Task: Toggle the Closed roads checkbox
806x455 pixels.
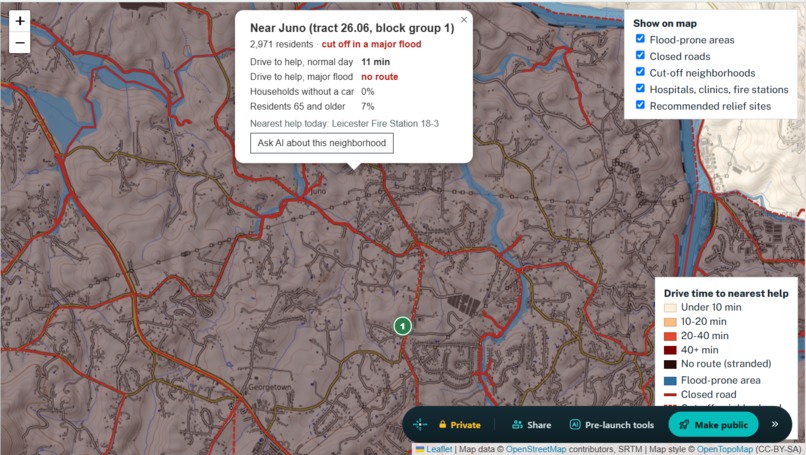Action: pos(640,55)
